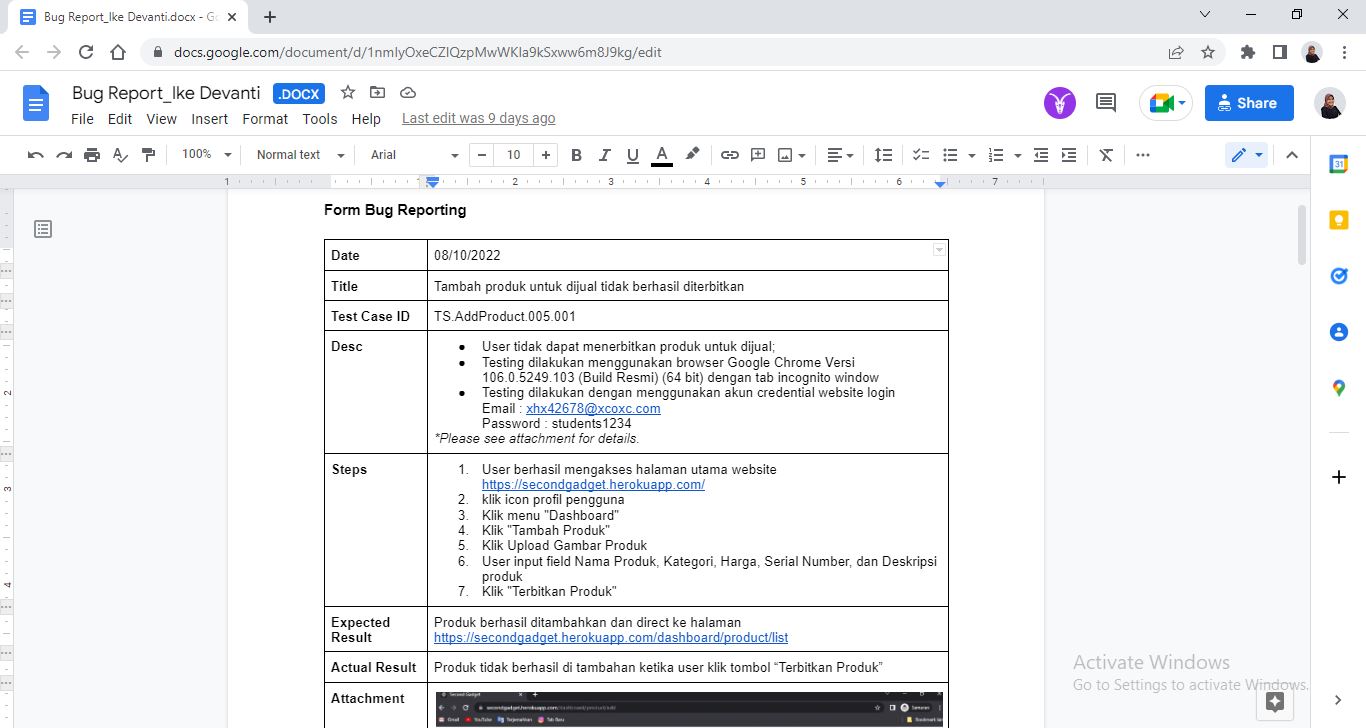The width and height of the screenshot is (1366, 728).
Task: Open the dashboard/product/list link
Action: click(x=611, y=637)
